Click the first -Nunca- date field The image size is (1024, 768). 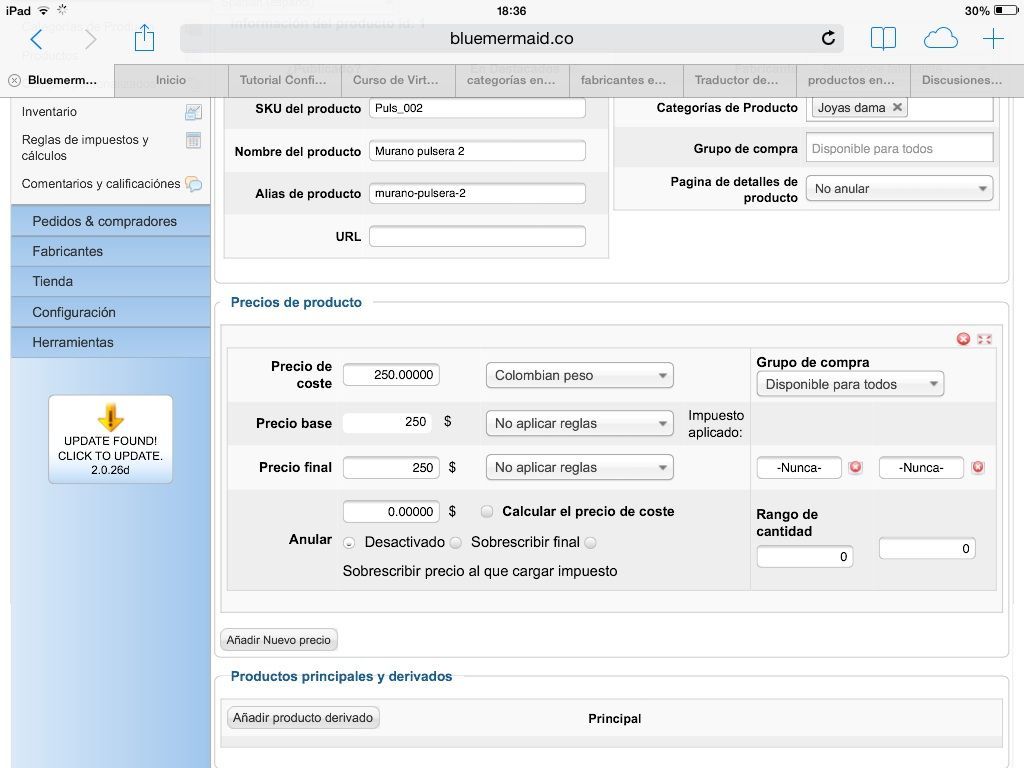[x=799, y=468]
